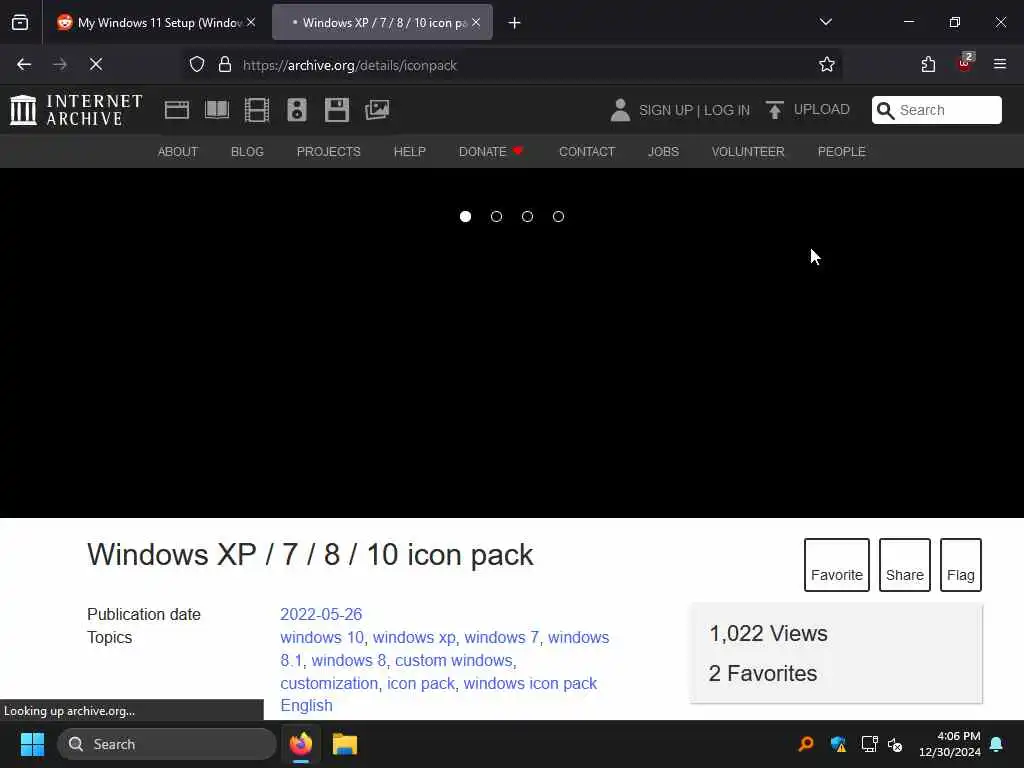Open the VOLUNTEER menu item

coord(748,152)
